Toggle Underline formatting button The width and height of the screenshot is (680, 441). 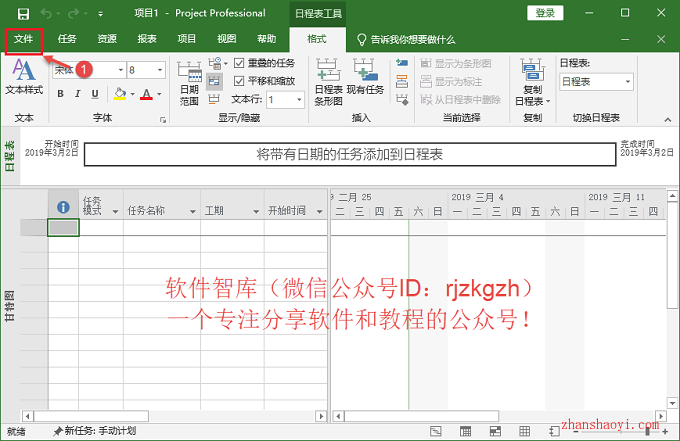[x=95, y=94]
